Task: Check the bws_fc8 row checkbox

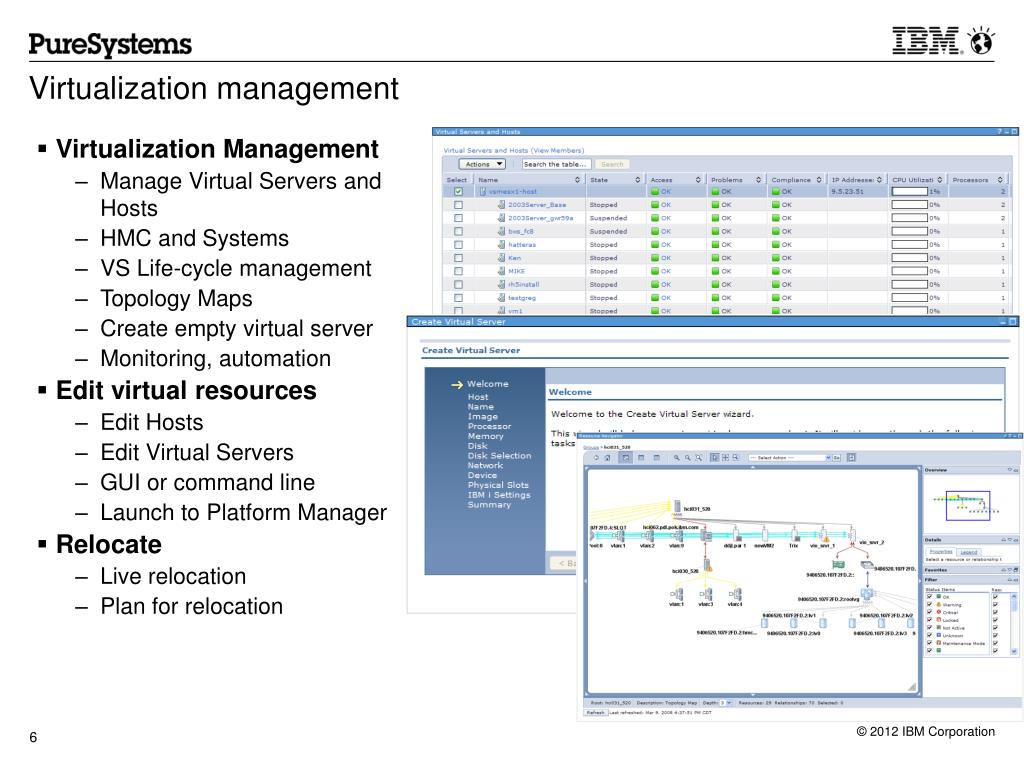Action: [458, 231]
